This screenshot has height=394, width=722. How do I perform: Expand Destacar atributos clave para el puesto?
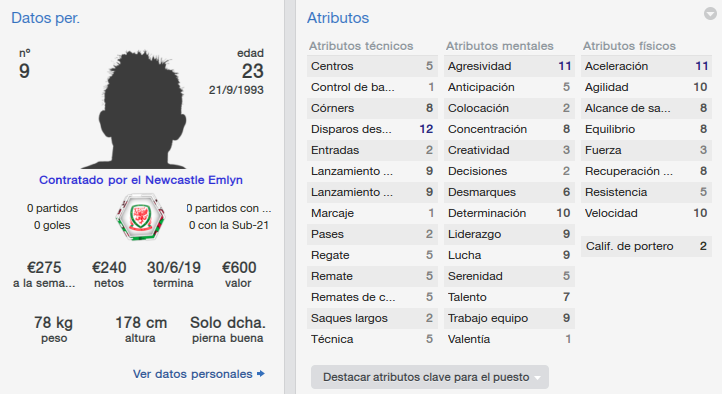click(x=430, y=377)
